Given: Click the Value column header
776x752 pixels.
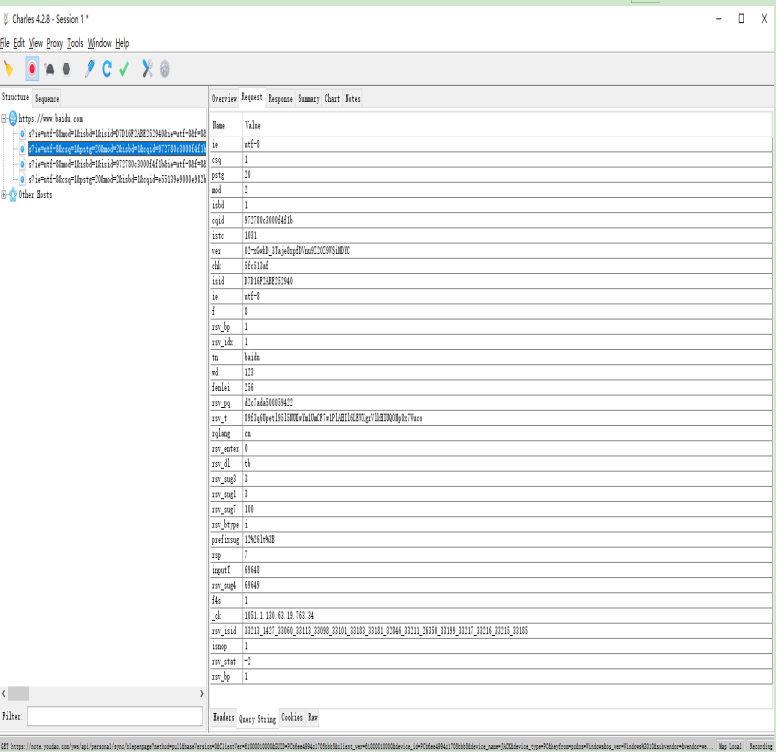Looking at the screenshot, I should tap(507, 125).
